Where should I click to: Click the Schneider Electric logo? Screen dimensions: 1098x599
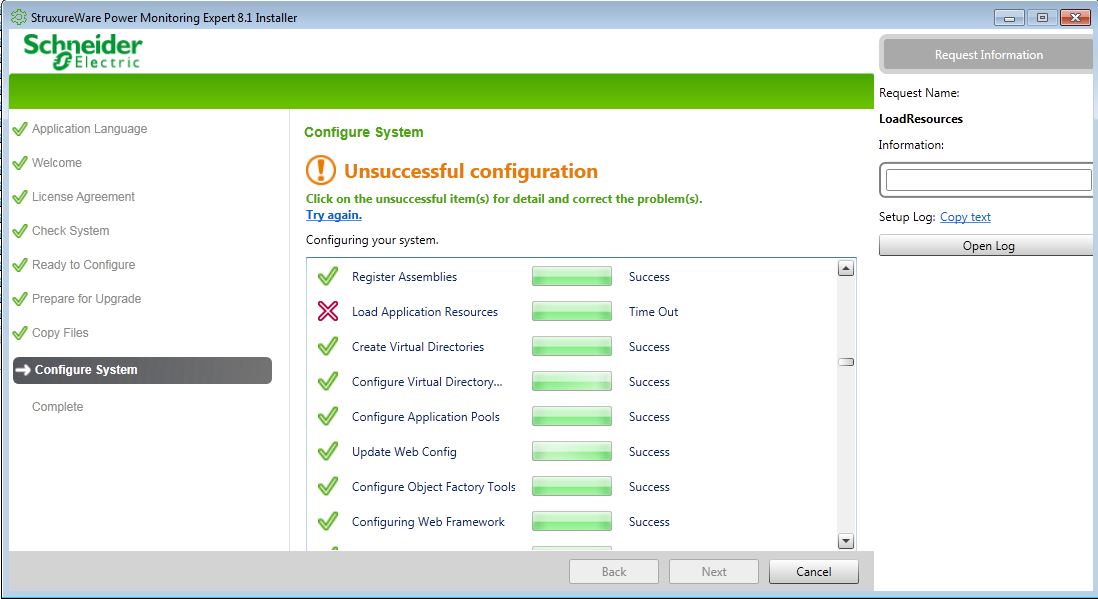pyautogui.click(x=83, y=51)
